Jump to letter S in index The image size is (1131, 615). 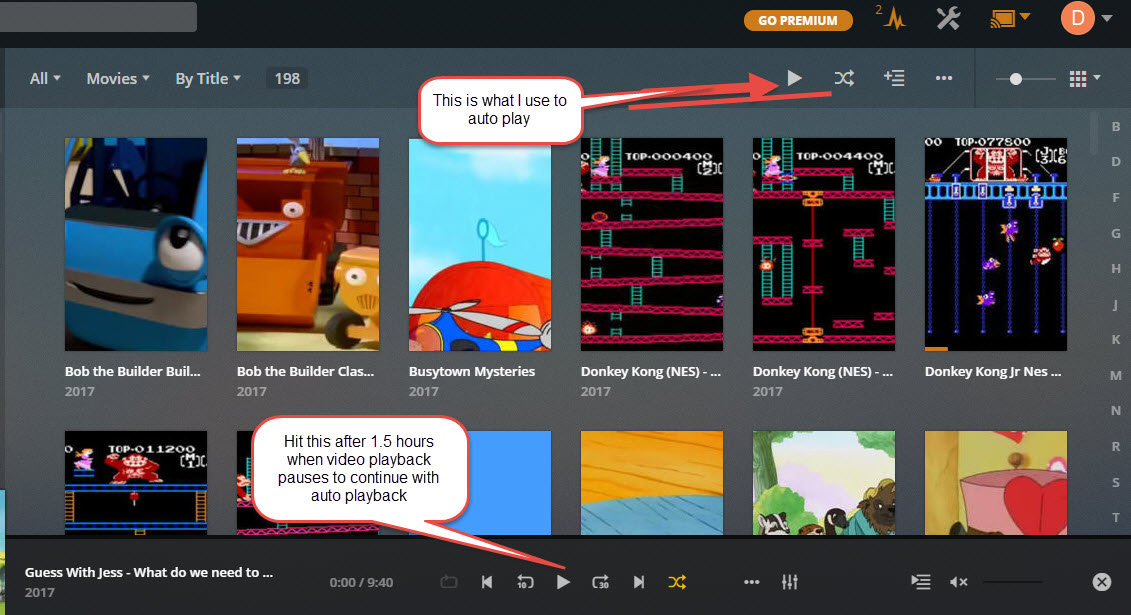[x=1116, y=482]
